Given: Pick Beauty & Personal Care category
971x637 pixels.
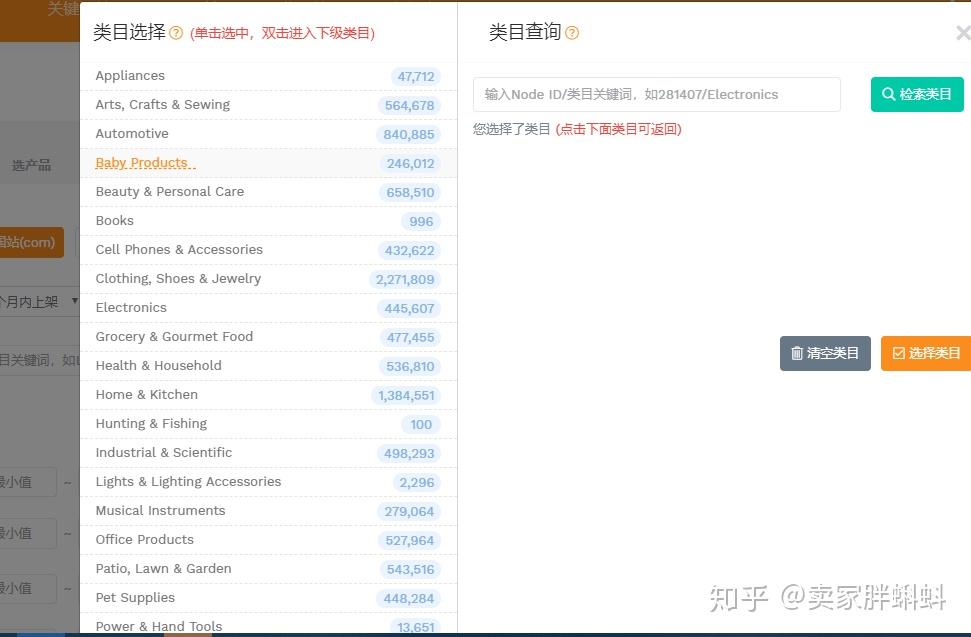Looking at the screenshot, I should pos(268,192).
